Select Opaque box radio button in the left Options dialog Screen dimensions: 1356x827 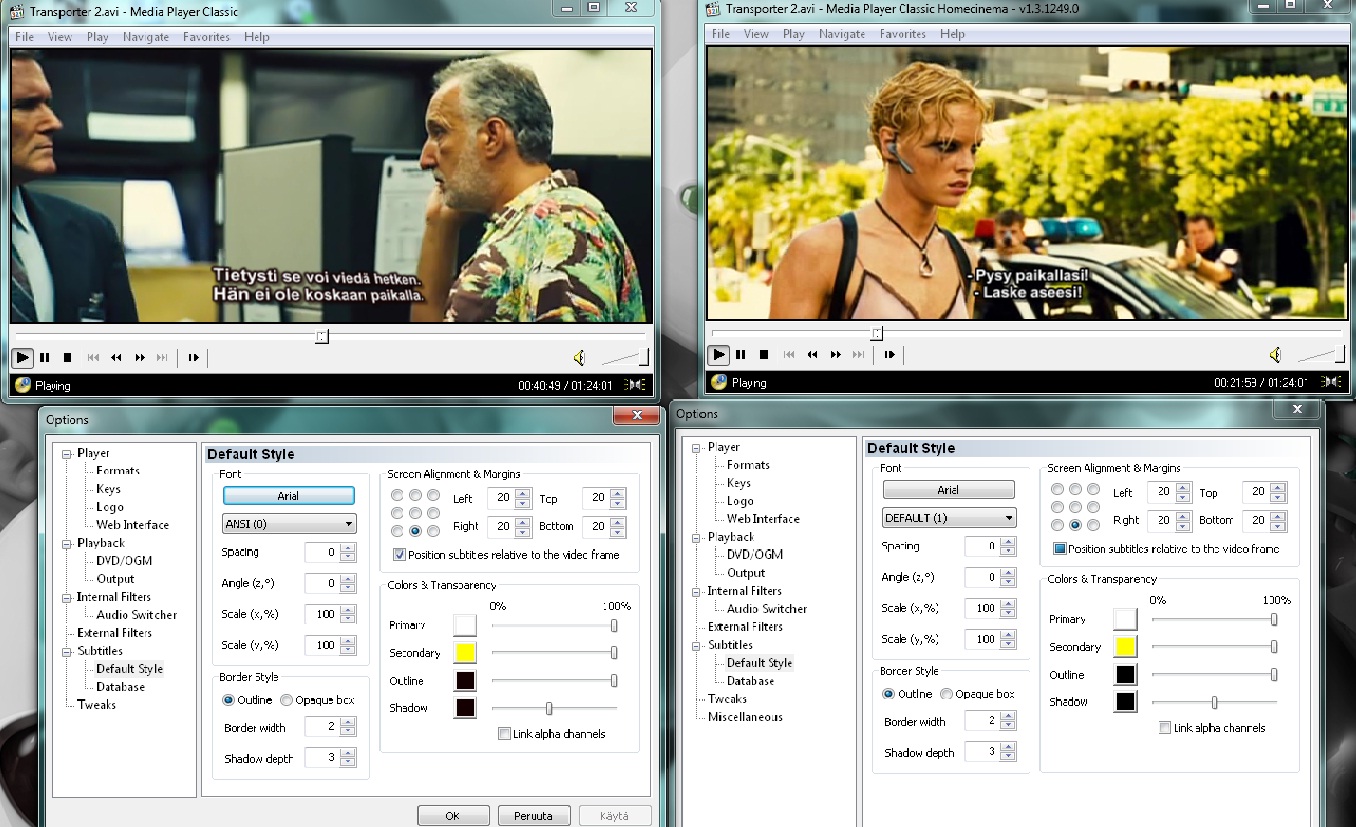coord(287,700)
